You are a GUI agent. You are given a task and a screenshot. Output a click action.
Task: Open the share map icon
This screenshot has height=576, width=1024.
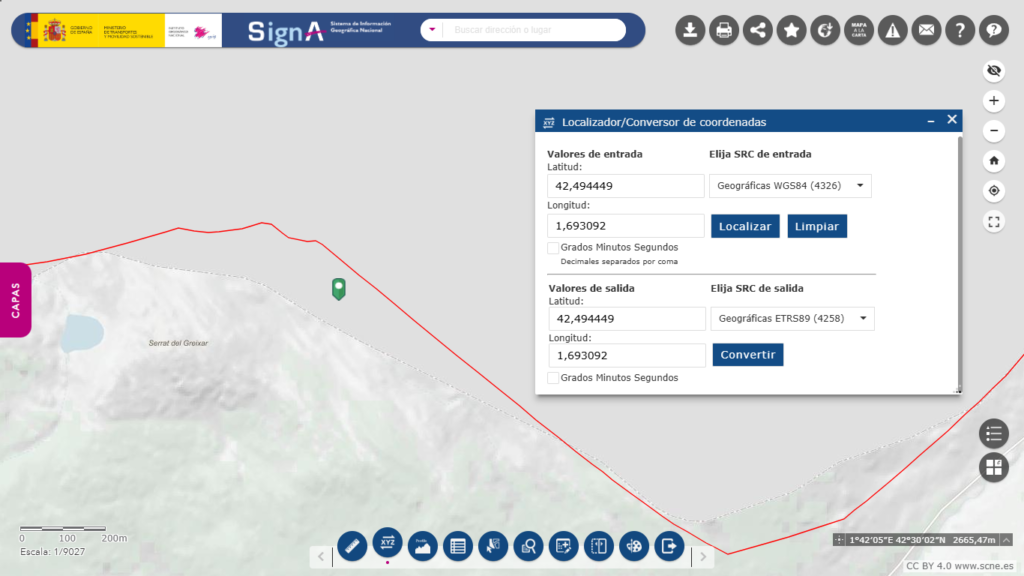[758, 31]
